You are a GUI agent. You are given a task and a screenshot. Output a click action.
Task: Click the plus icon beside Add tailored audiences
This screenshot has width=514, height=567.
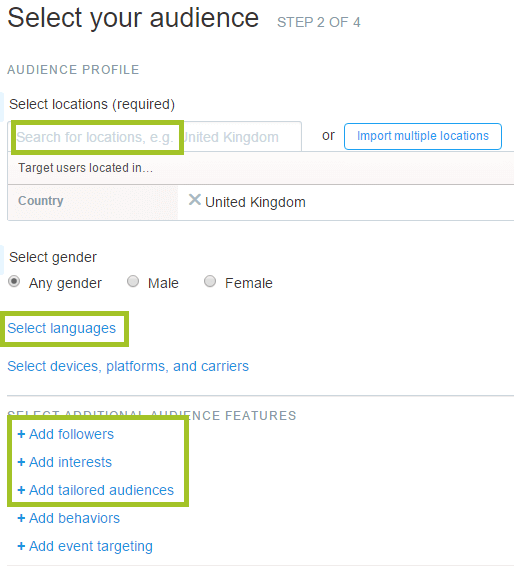pos(21,490)
